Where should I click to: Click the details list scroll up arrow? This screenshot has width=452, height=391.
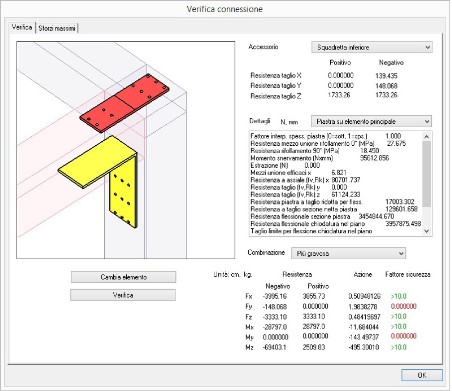pyautogui.click(x=427, y=136)
